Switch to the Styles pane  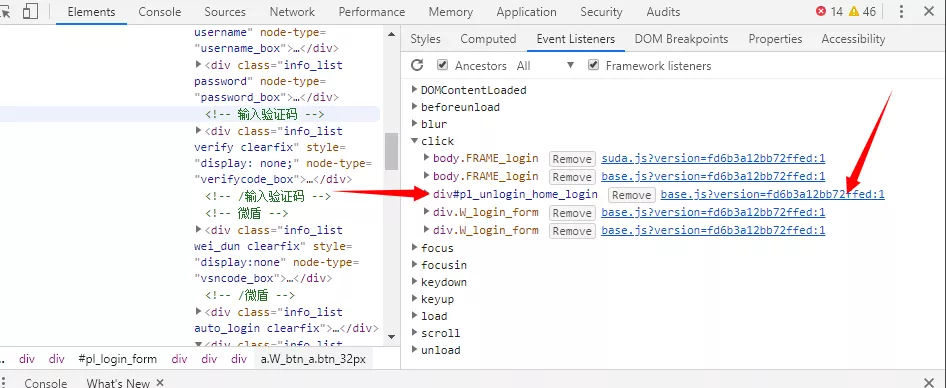[425, 39]
